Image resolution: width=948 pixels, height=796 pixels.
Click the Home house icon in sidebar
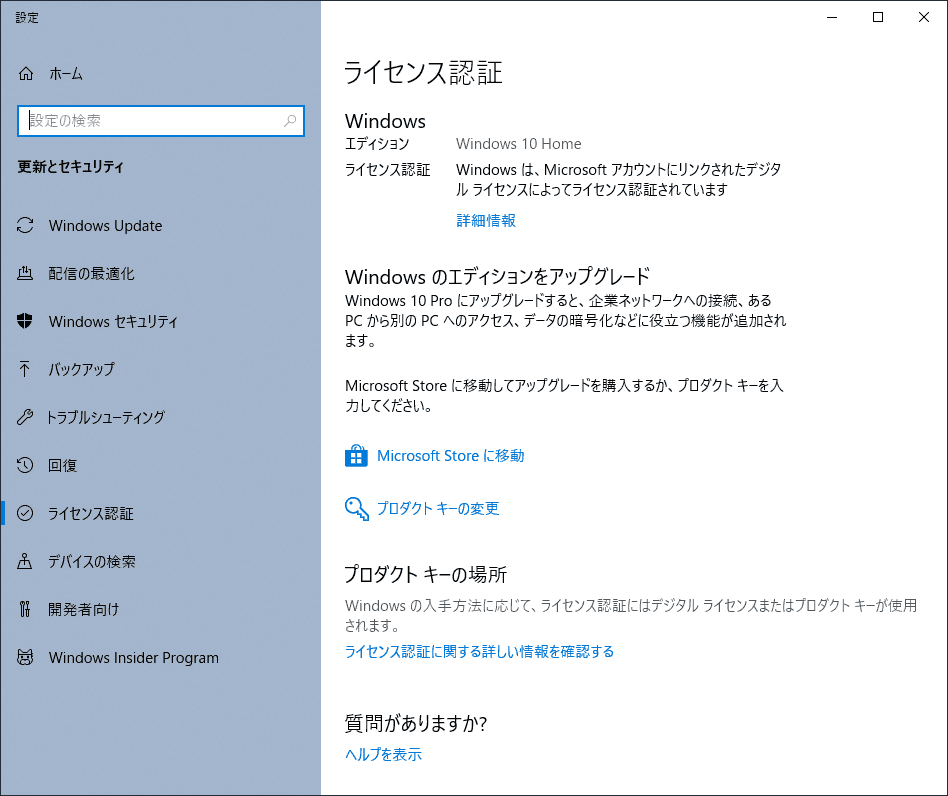click(x=26, y=74)
